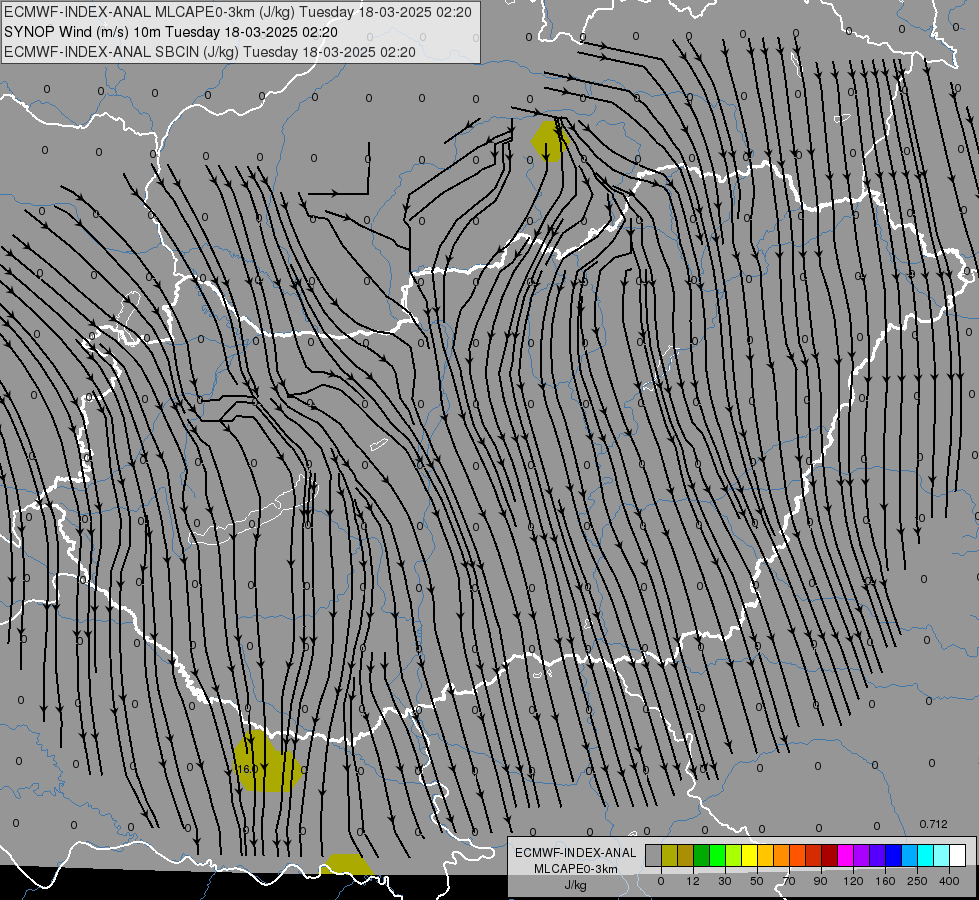Click the bright green legend swatch
The height and width of the screenshot is (900, 979).
pos(718,855)
